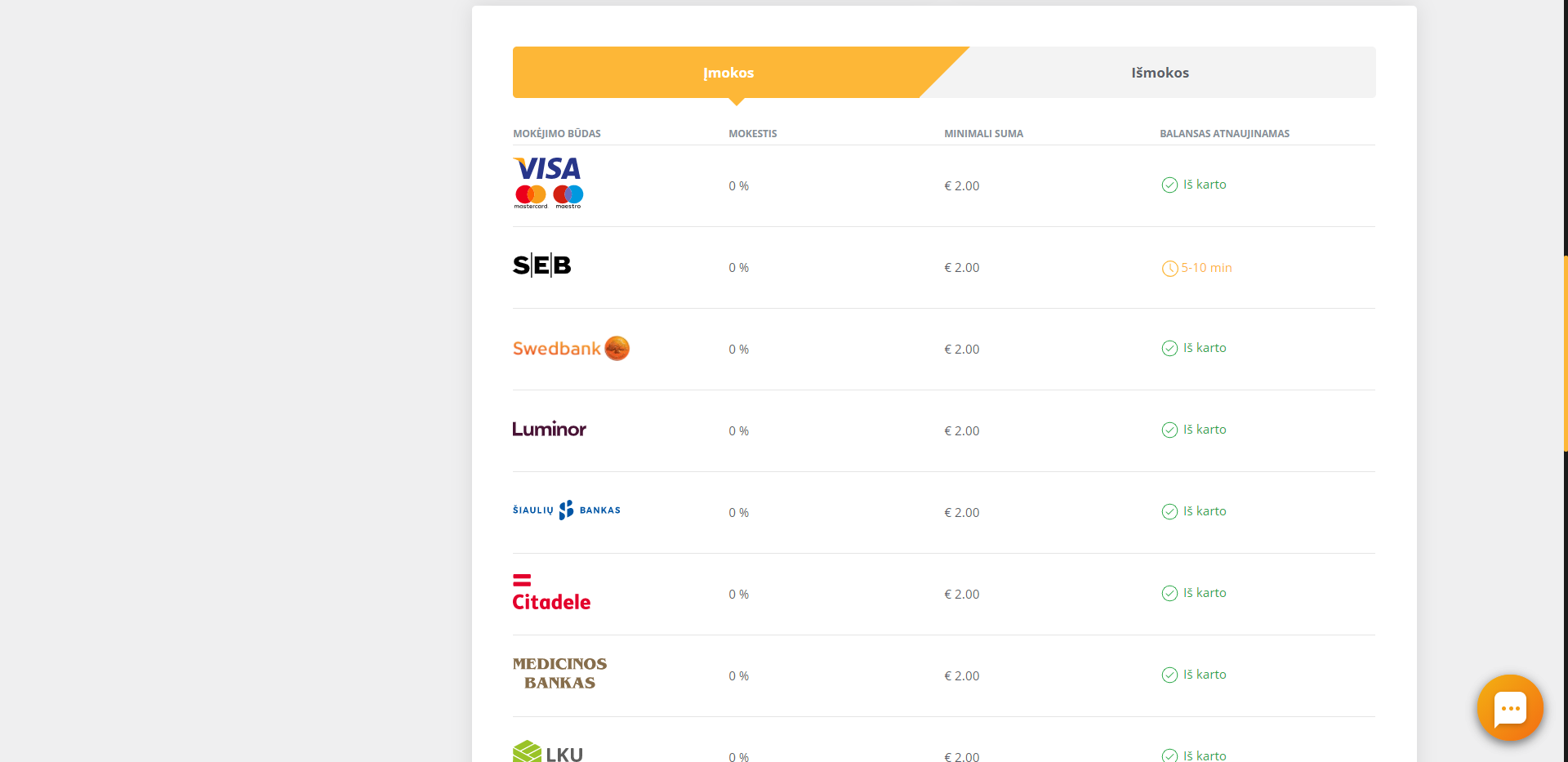Click the checkmark icon in Swedbank row

pyautogui.click(x=1169, y=348)
